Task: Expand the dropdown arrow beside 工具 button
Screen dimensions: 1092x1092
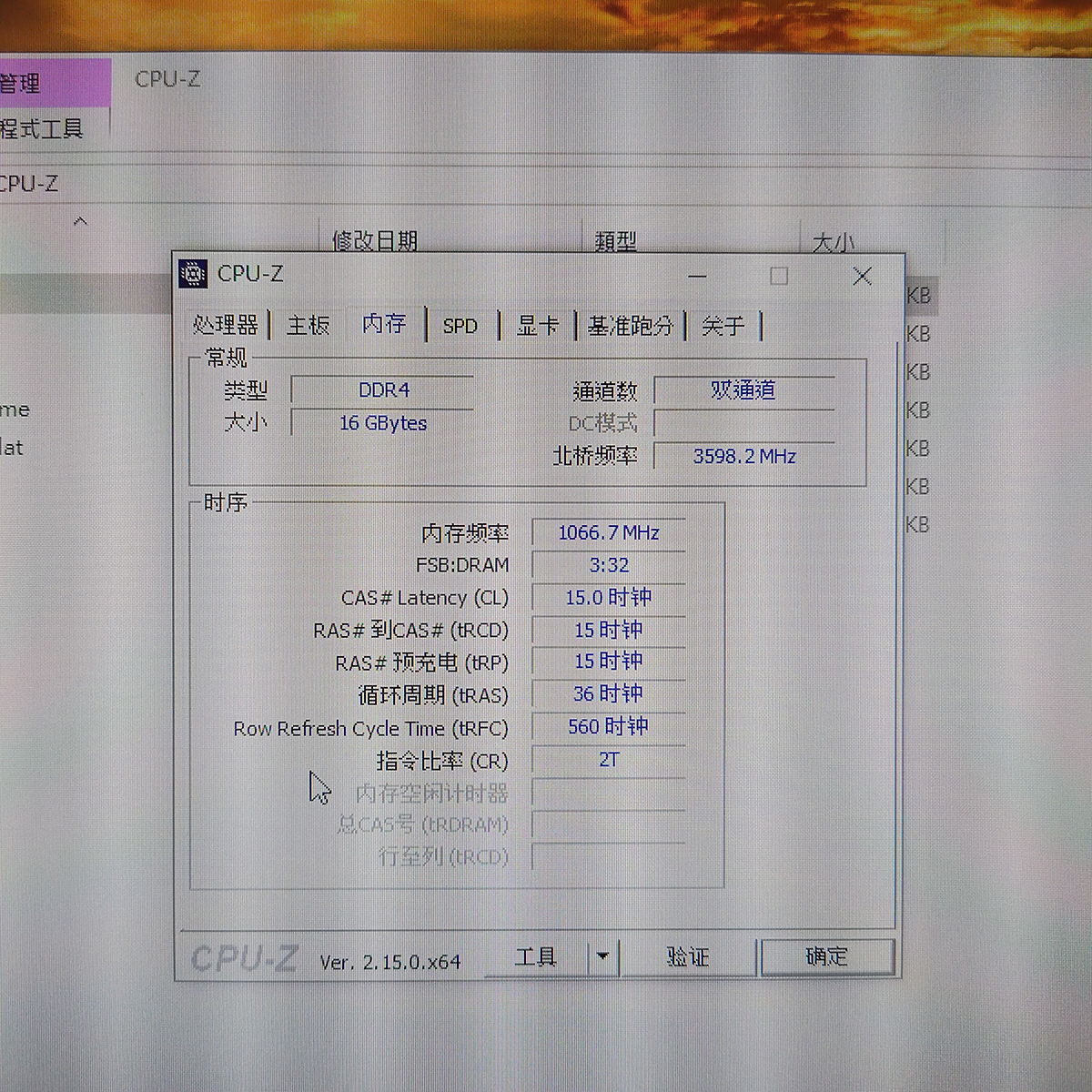Action: 602,956
